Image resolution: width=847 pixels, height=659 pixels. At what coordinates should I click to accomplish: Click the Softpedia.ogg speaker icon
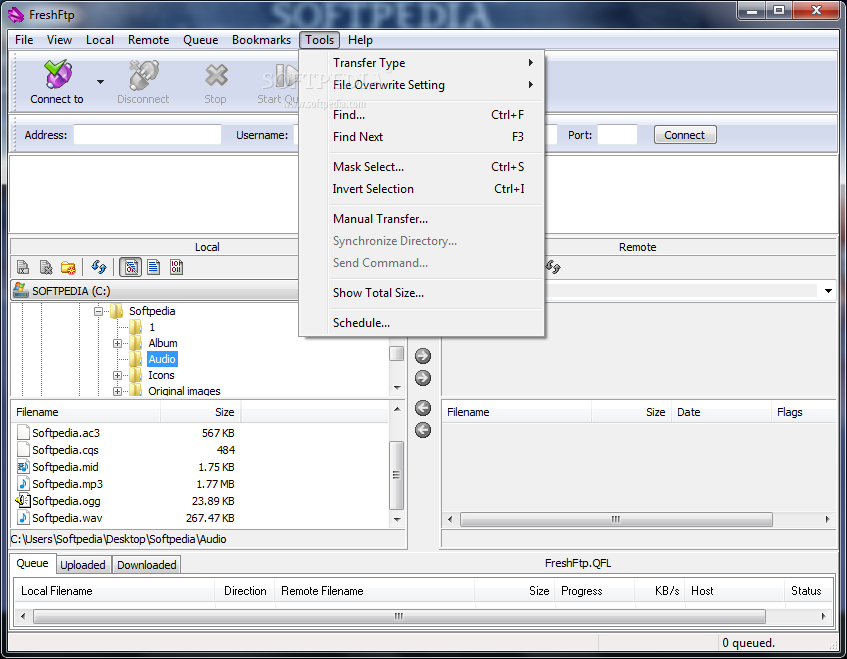tap(23, 501)
